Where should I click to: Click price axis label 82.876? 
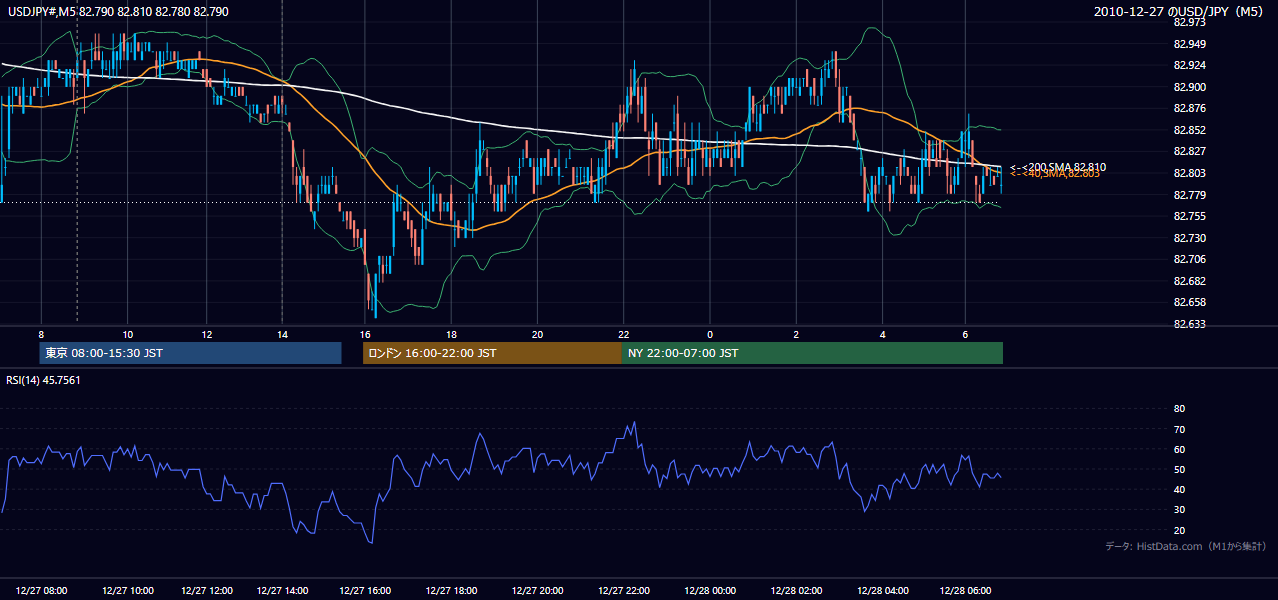coord(1189,108)
